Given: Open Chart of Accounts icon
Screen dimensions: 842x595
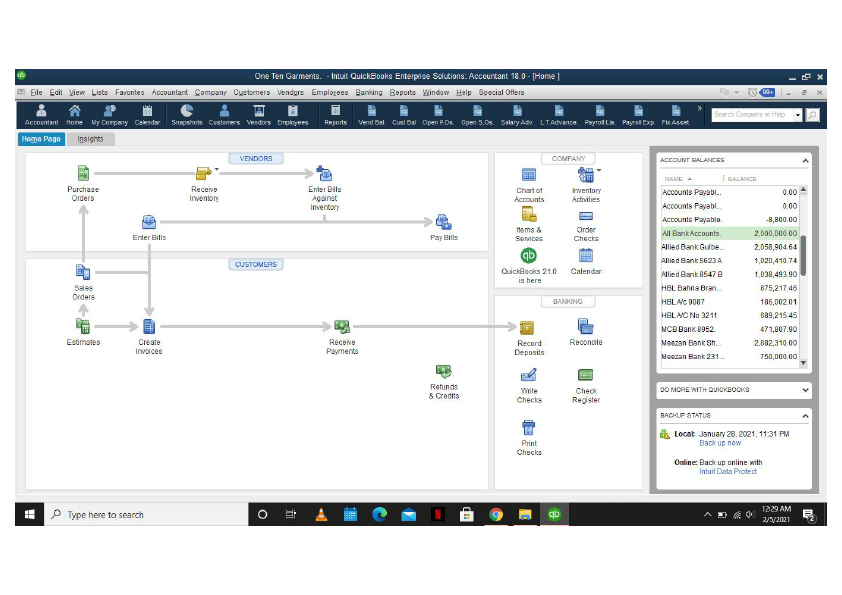Looking at the screenshot, I should pyautogui.click(x=529, y=175).
